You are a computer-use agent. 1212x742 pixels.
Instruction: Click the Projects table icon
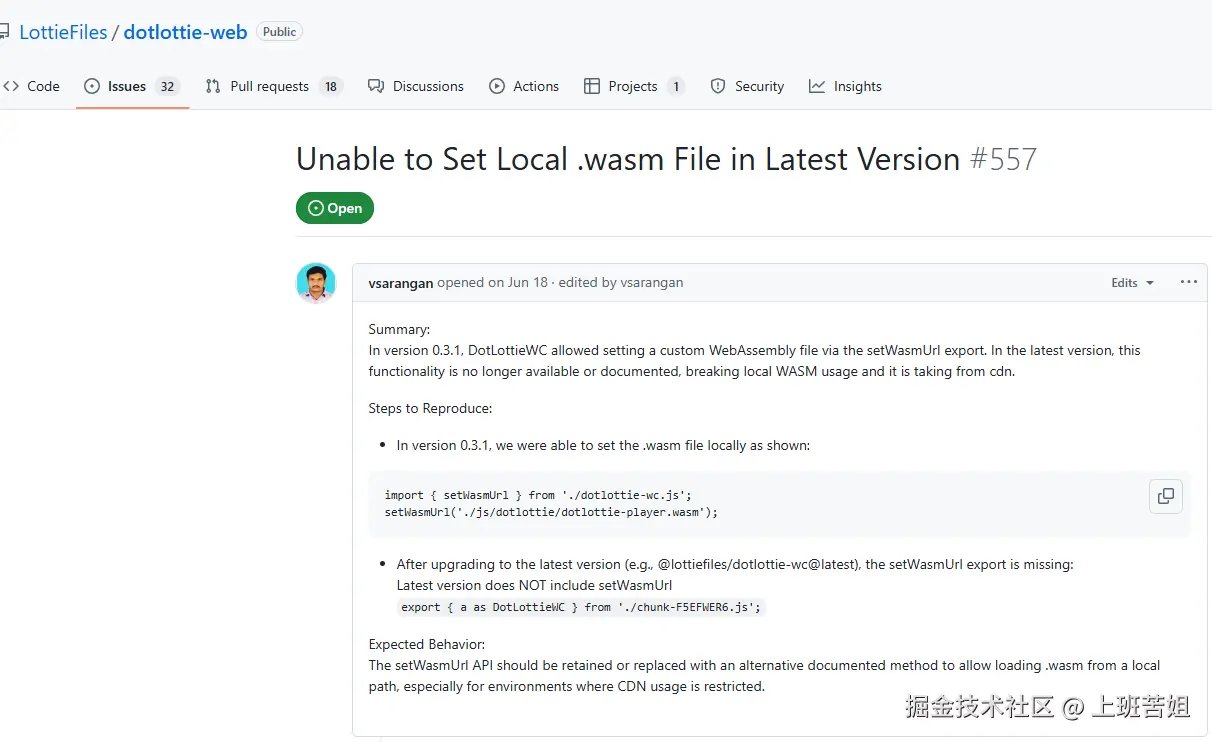coord(592,86)
